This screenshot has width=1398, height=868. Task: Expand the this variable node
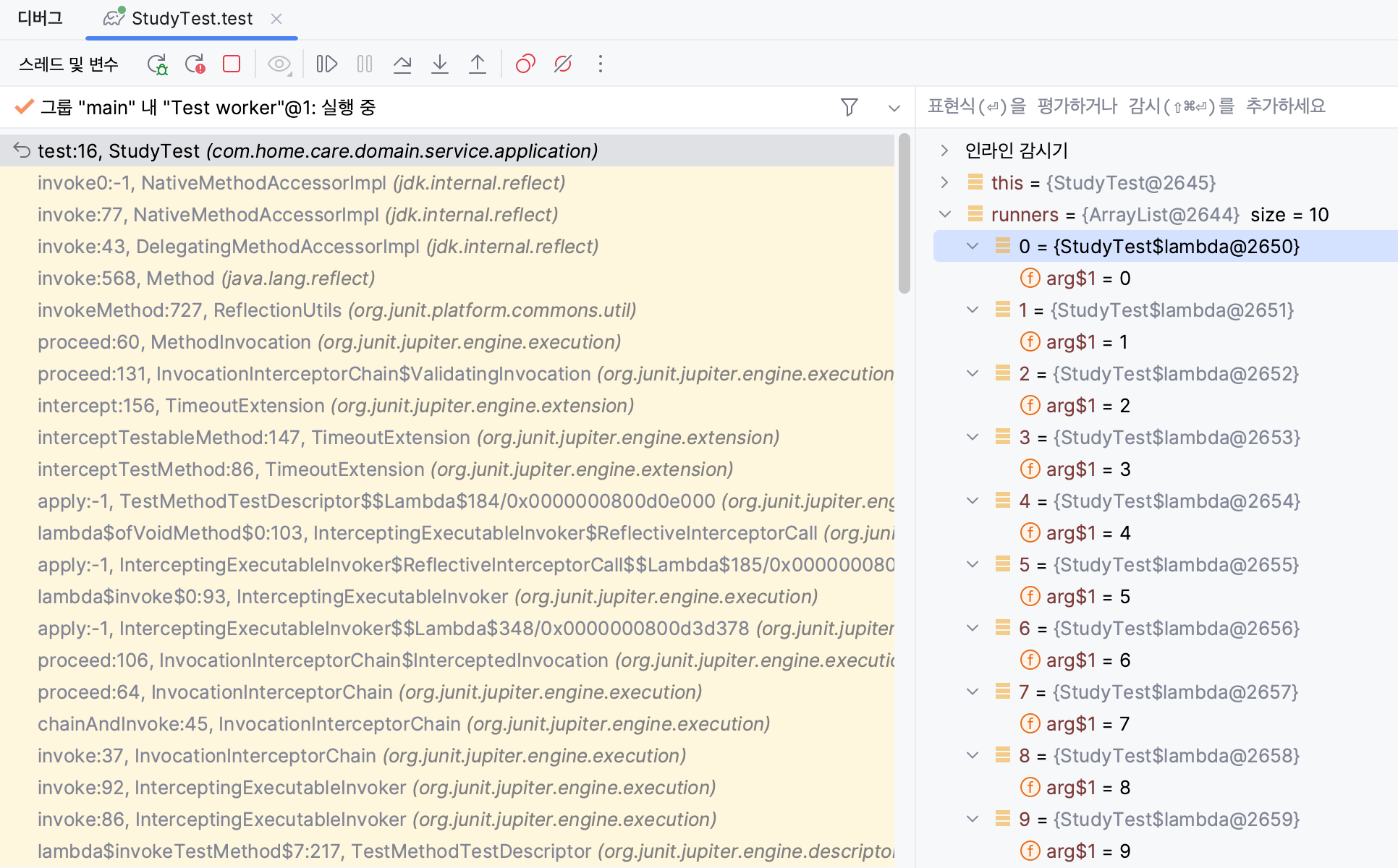click(x=944, y=182)
